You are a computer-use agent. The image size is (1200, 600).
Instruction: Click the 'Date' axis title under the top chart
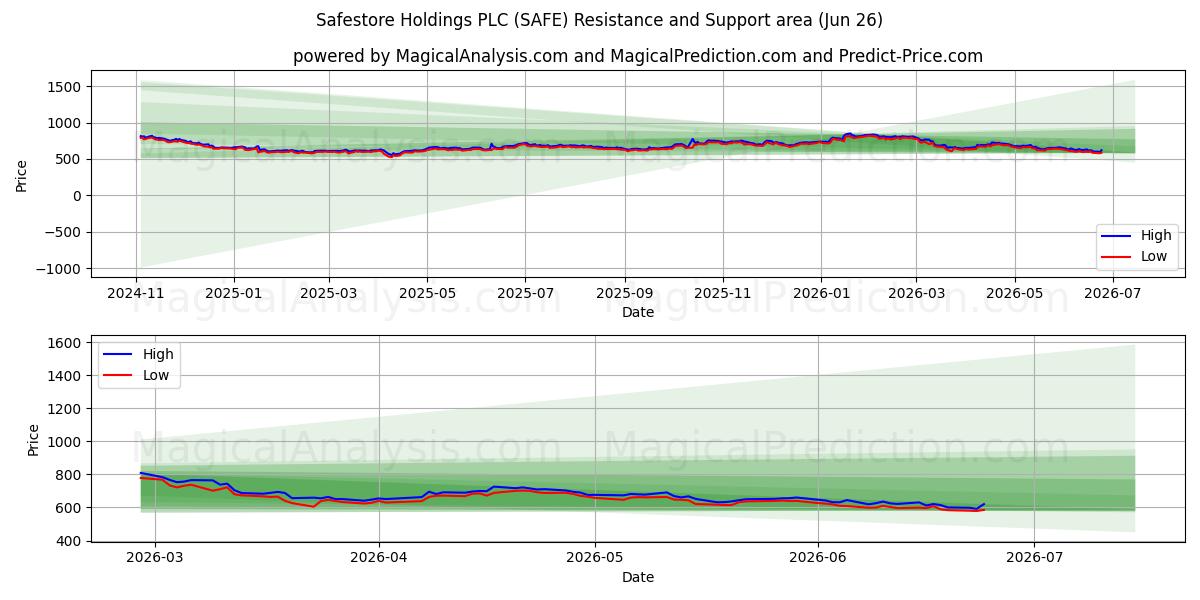coord(638,312)
